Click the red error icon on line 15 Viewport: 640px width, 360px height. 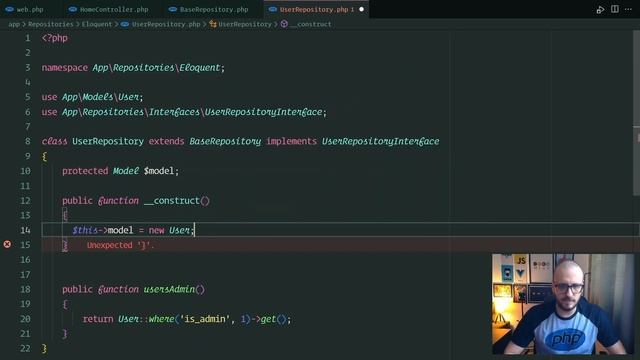[x=7, y=244]
